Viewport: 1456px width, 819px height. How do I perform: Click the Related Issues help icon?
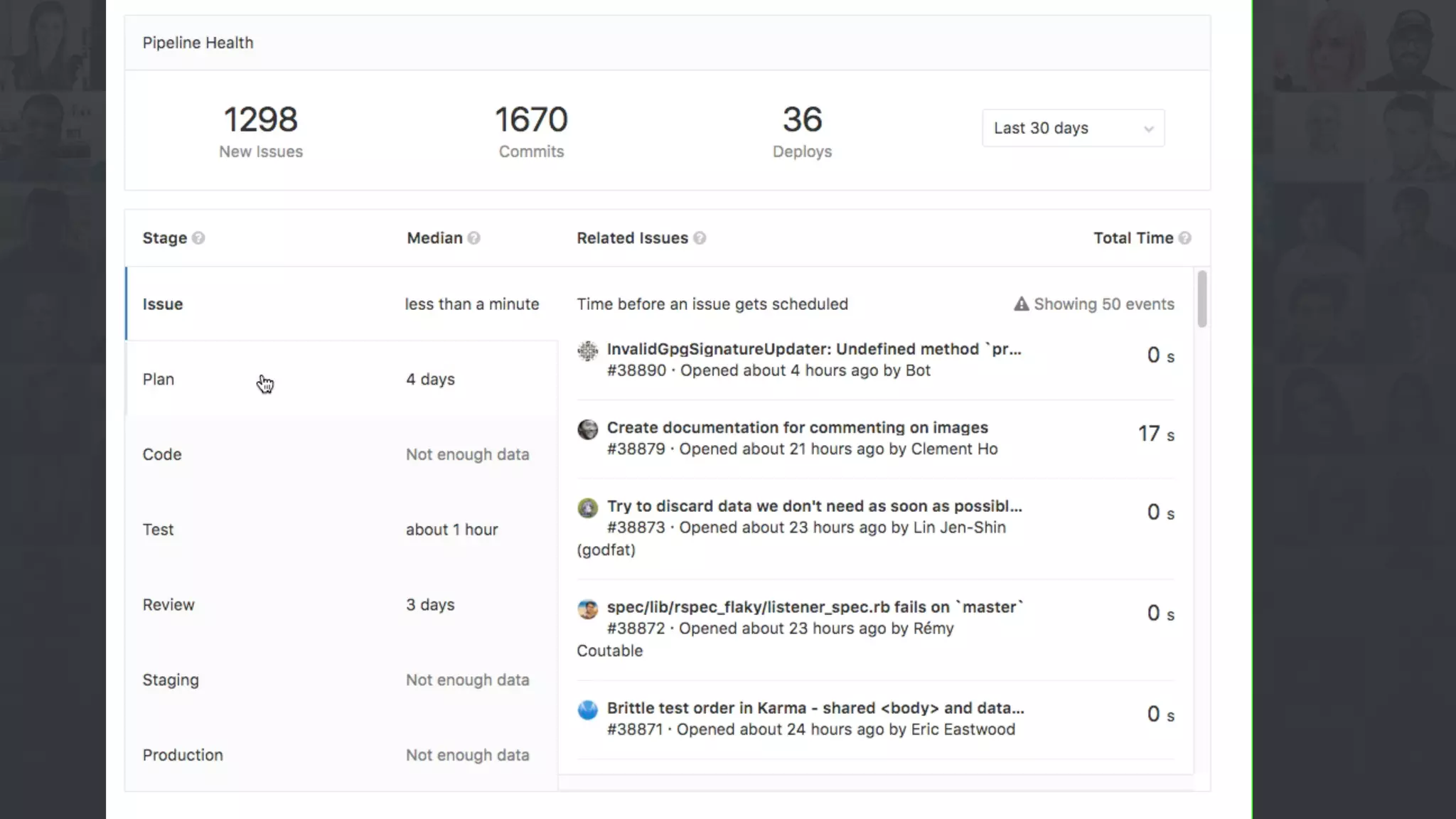(700, 238)
